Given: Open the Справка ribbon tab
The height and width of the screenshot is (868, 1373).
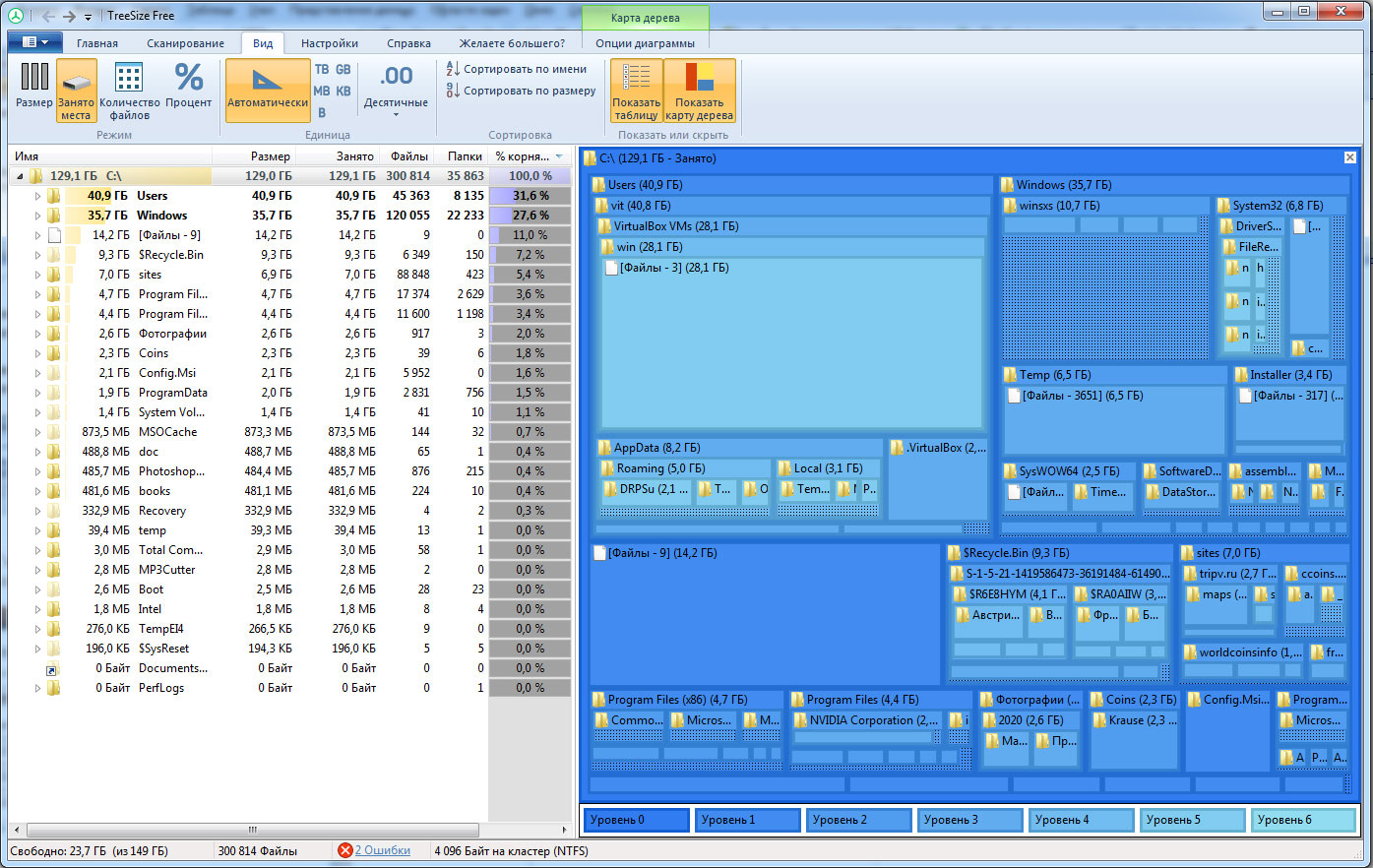Looking at the screenshot, I should coord(409,43).
